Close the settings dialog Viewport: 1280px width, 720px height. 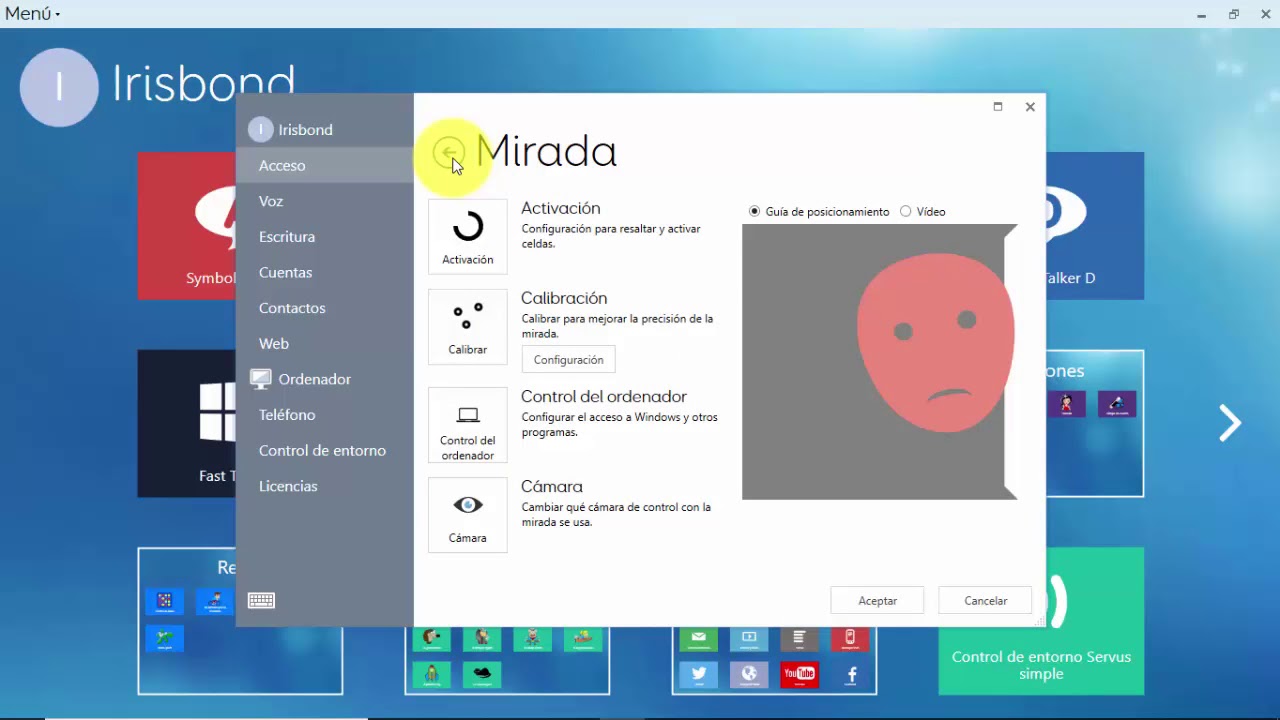(1030, 107)
